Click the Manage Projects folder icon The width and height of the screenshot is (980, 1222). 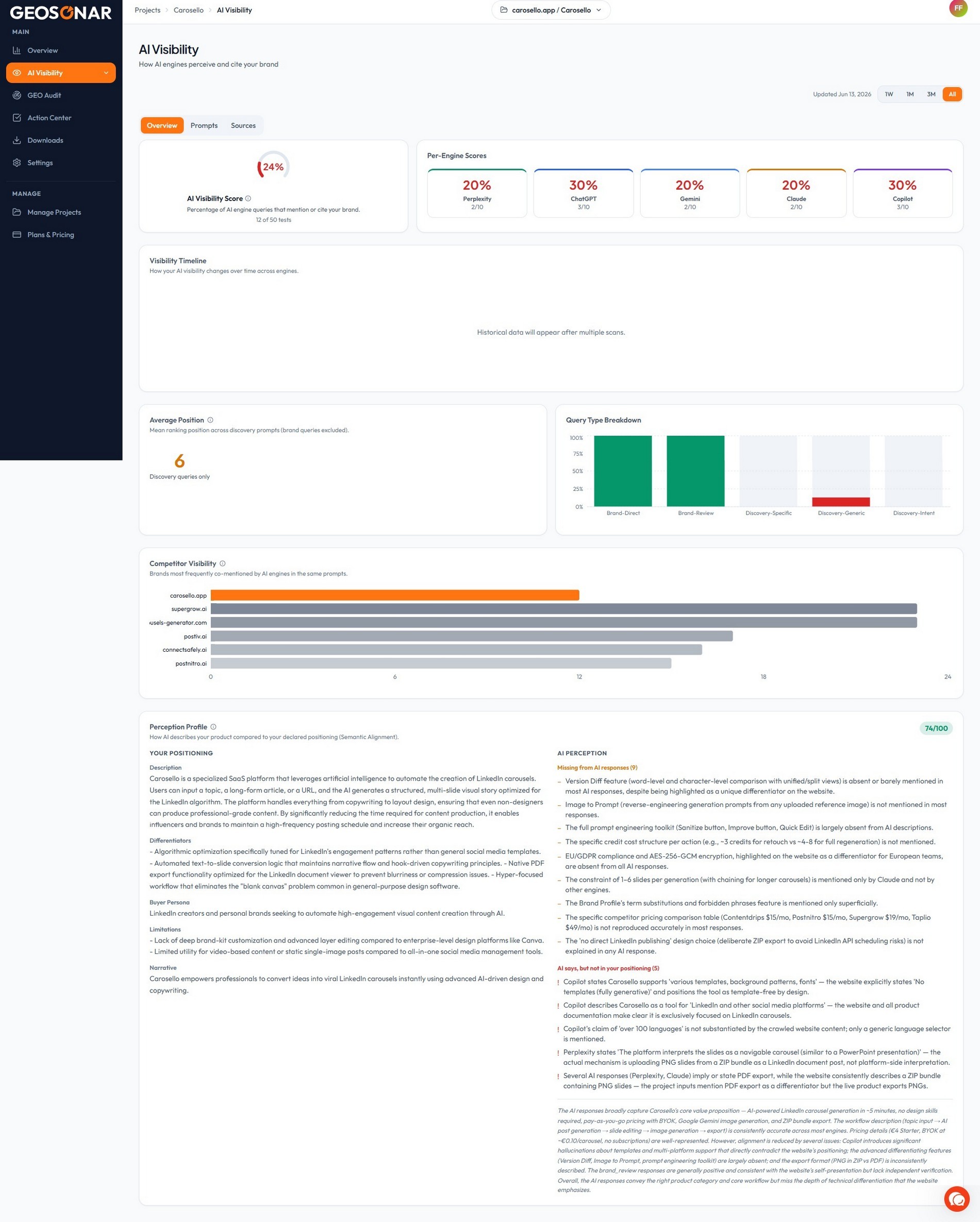tap(17, 212)
